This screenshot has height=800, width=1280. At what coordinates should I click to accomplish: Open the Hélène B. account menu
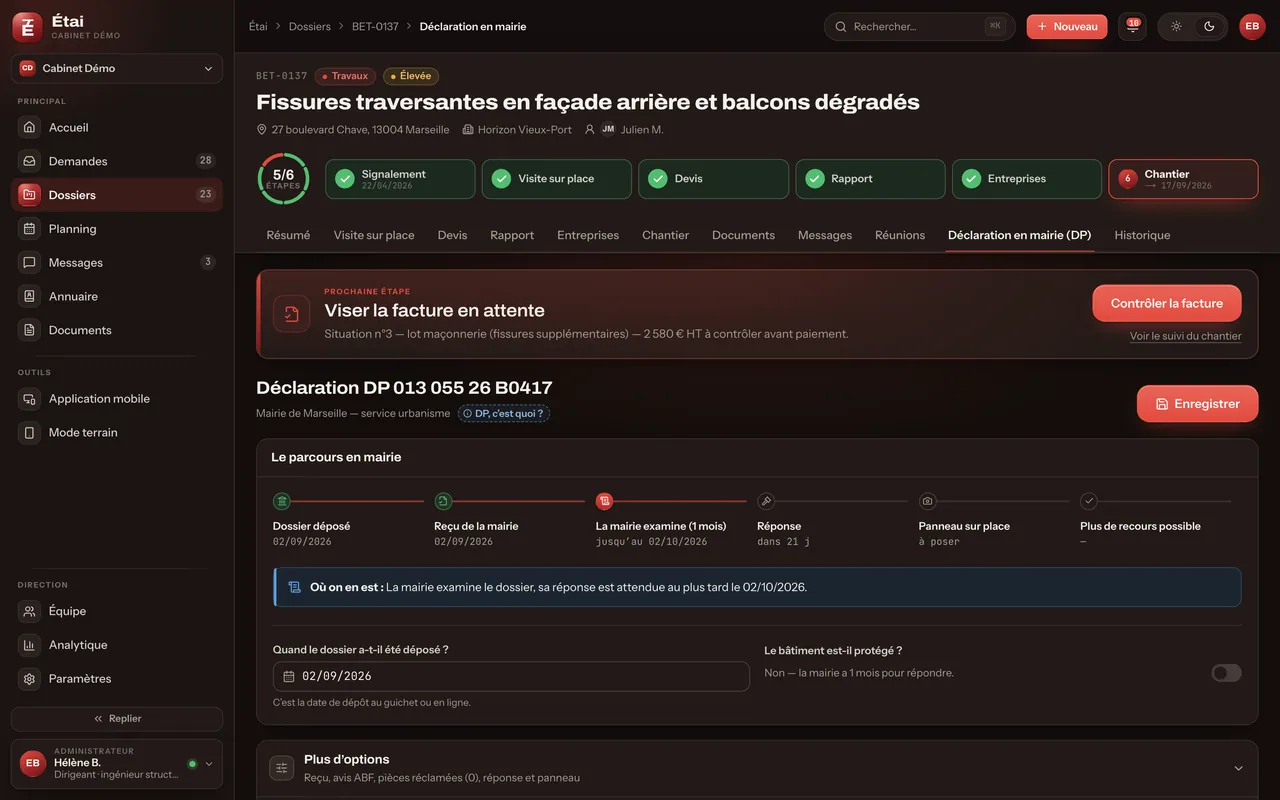(117, 763)
